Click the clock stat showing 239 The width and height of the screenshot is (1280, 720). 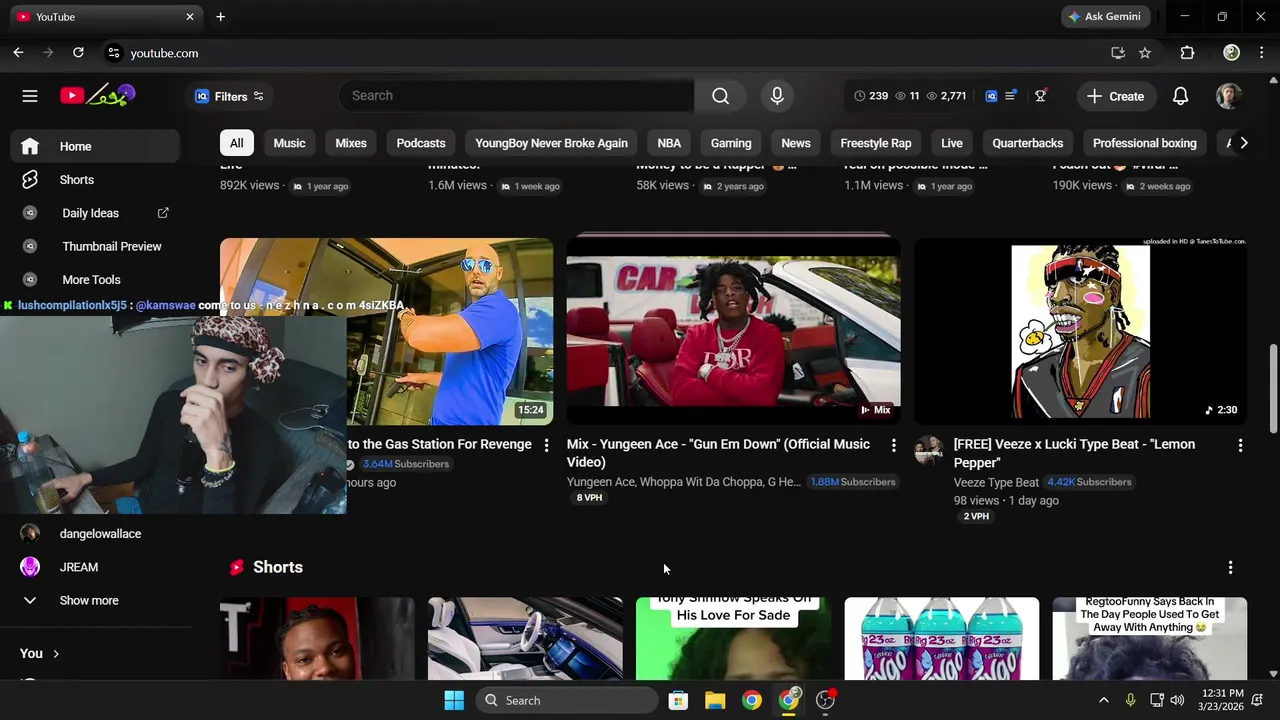[x=871, y=96]
